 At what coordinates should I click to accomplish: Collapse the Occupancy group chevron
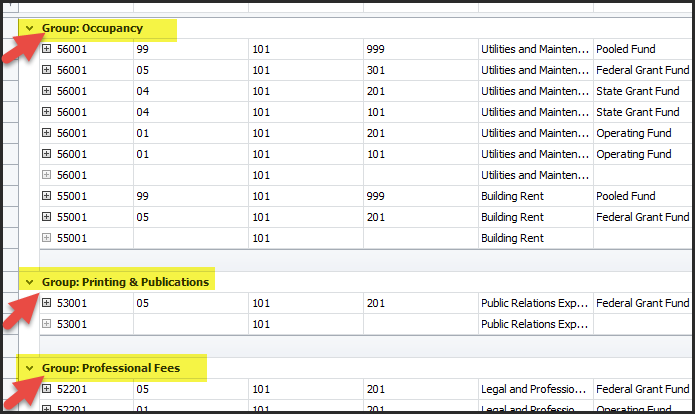click(x=30, y=29)
